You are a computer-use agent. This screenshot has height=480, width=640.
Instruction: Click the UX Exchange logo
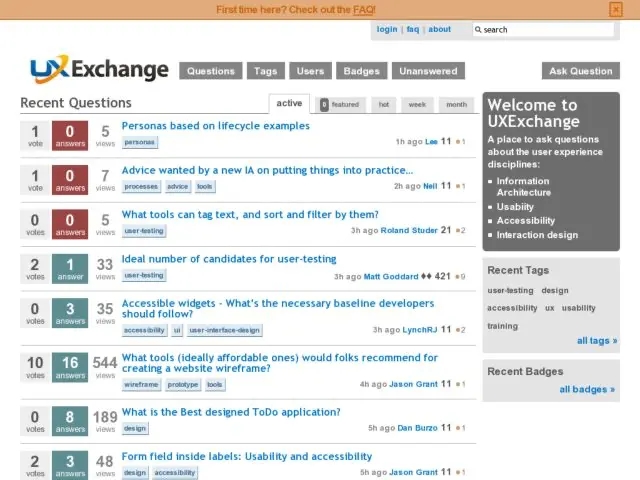99,69
